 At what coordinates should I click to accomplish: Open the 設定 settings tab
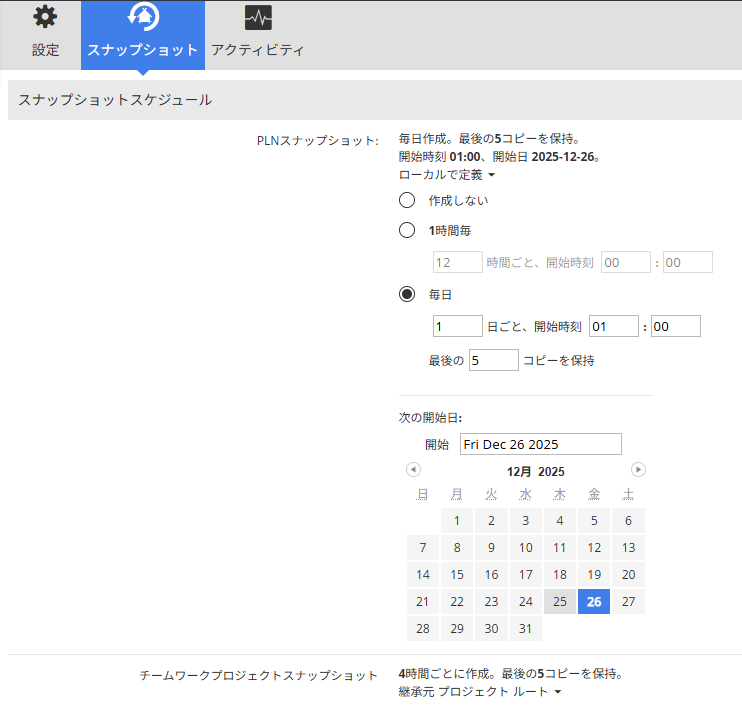coord(45,35)
